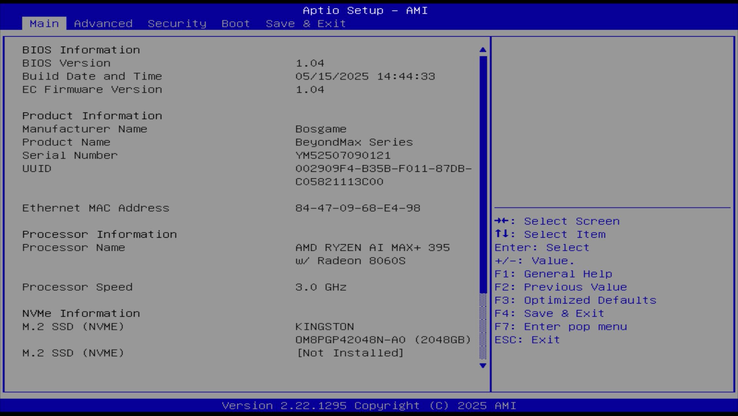738x416 pixels.
Task: Click the BeyondMax Series value
Action: (x=354, y=142)
